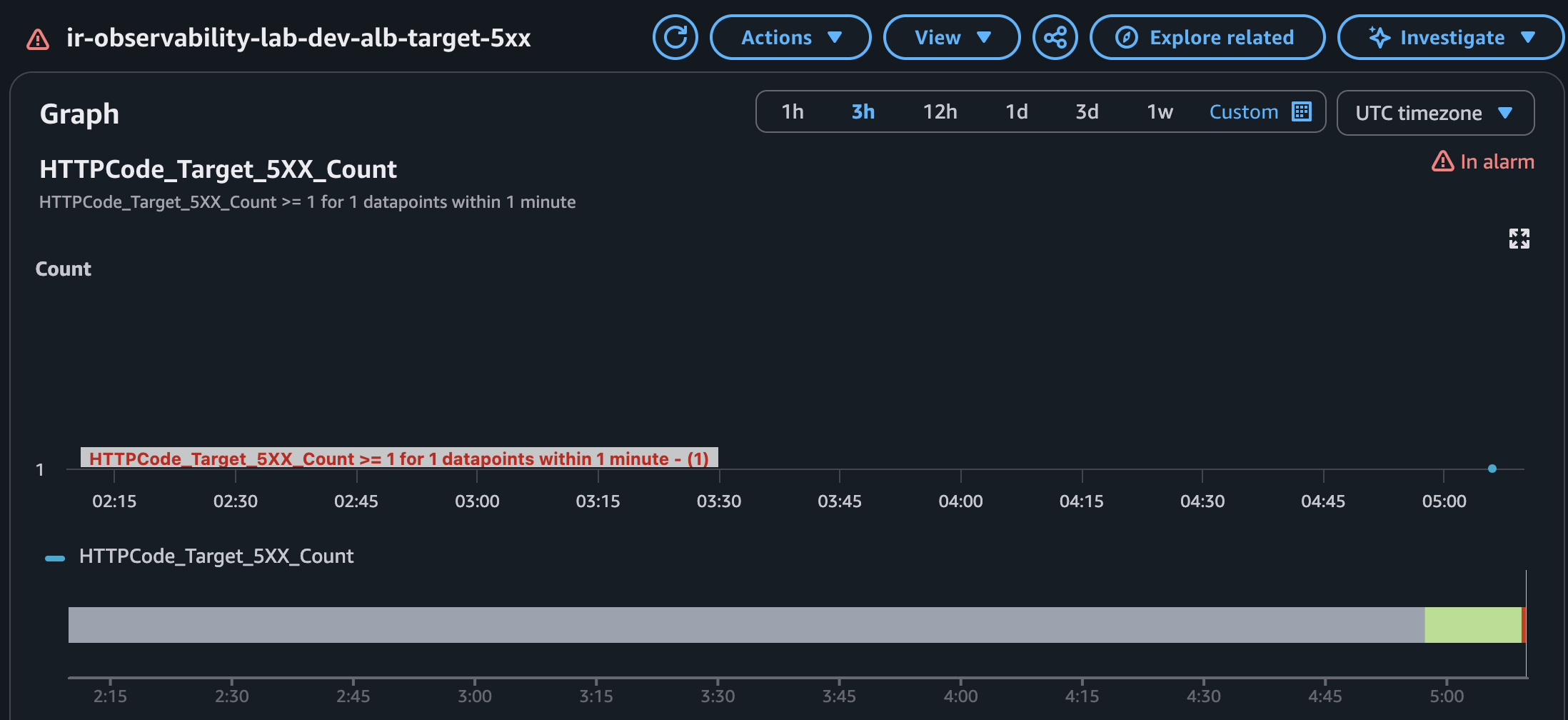The width and height of the screenshot is (1568, 720).
Task: Enlarge the graph with fullscreen icon
Action: coord(1519,239)
